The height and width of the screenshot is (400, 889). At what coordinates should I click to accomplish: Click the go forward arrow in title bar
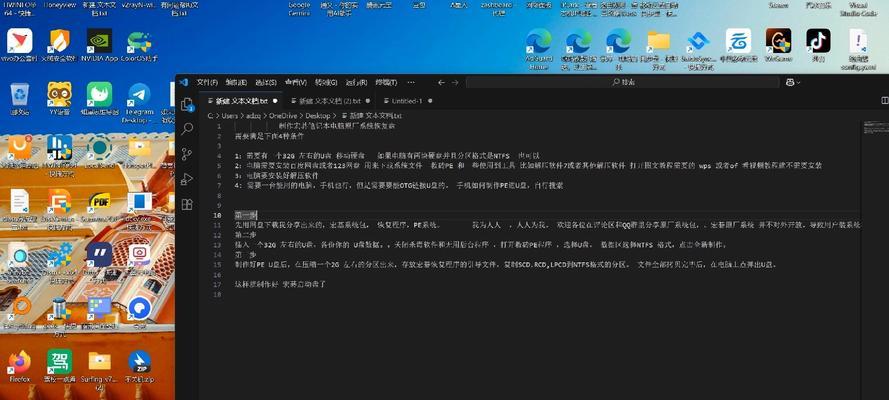pos(455,83)
